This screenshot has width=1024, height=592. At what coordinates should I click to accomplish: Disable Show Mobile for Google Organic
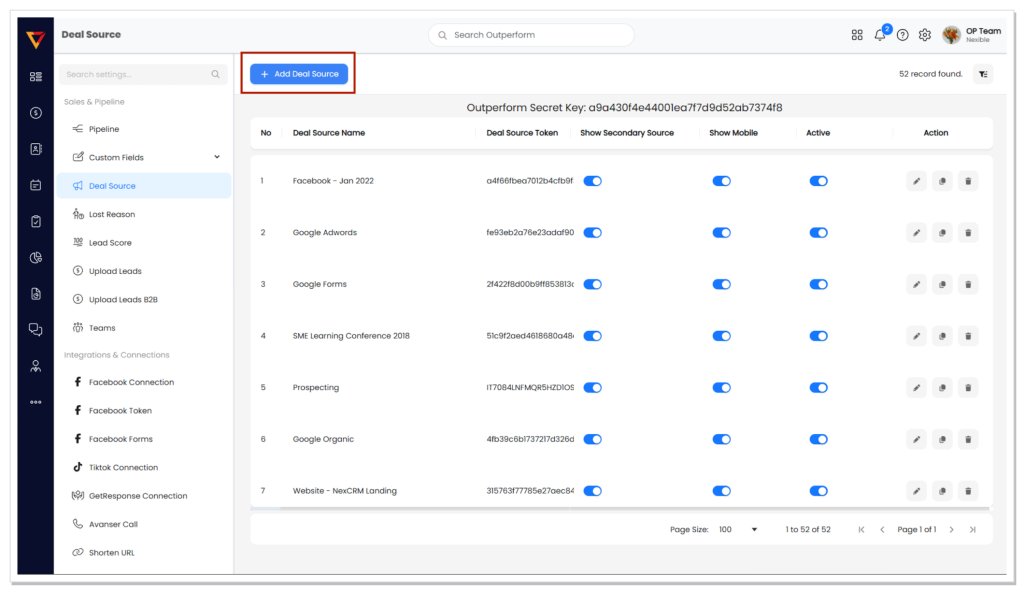pos(722,439)
